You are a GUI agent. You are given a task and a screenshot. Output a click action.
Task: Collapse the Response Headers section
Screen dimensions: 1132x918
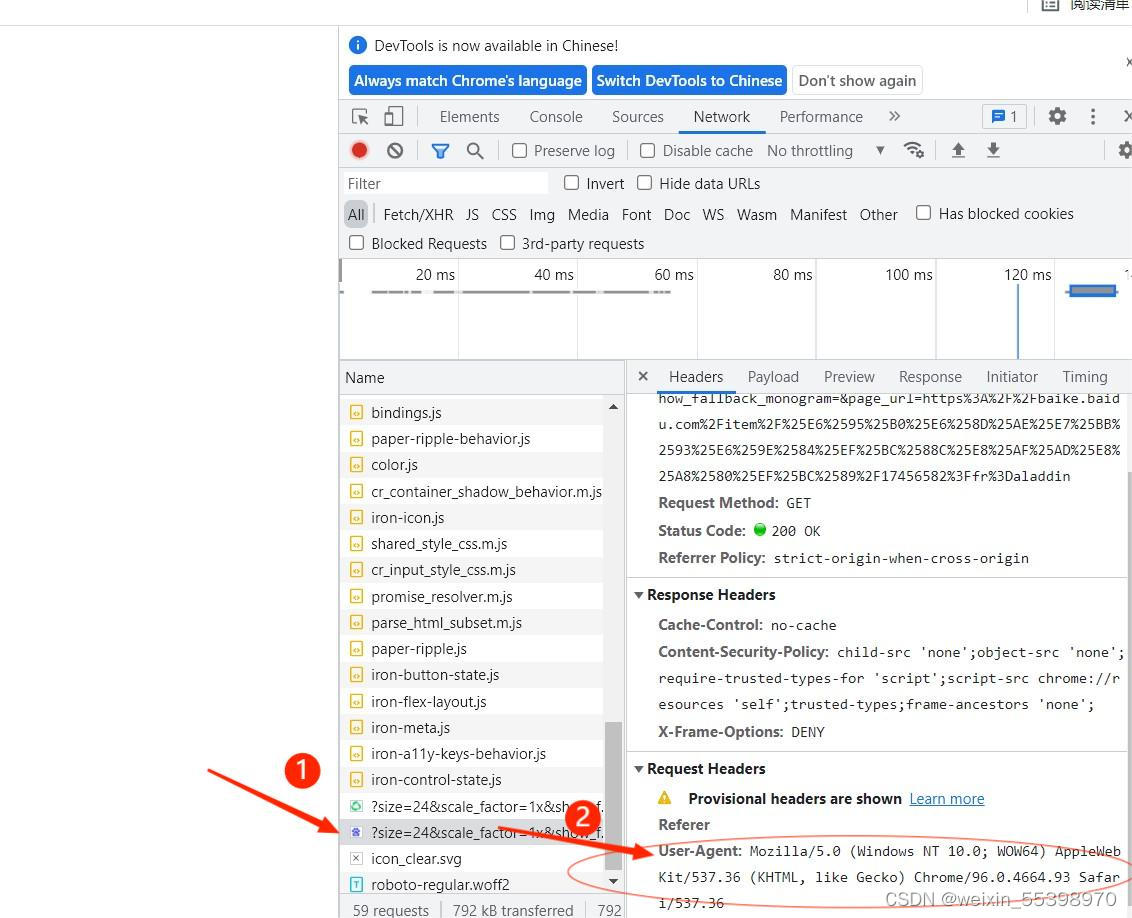(638, 595)
